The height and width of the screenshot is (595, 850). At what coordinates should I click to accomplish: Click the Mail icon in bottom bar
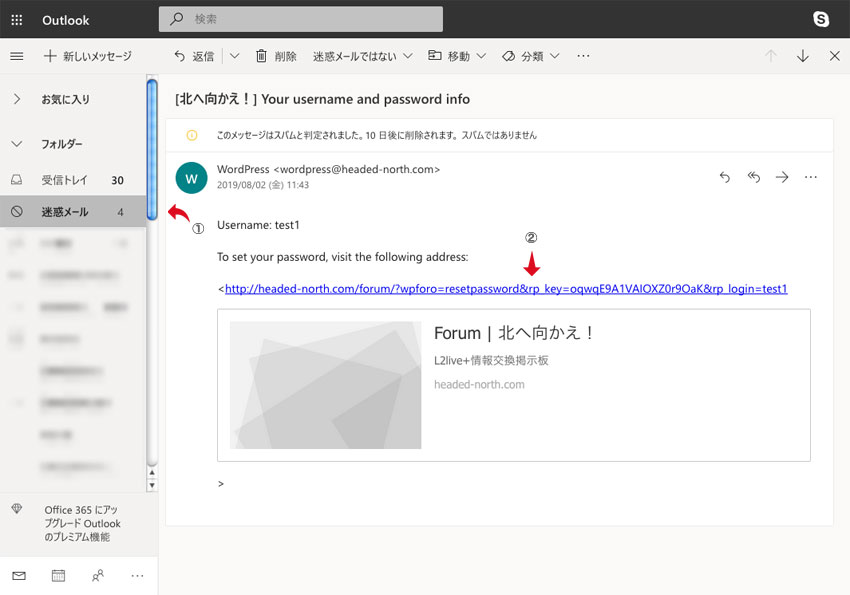pos(19,576)
